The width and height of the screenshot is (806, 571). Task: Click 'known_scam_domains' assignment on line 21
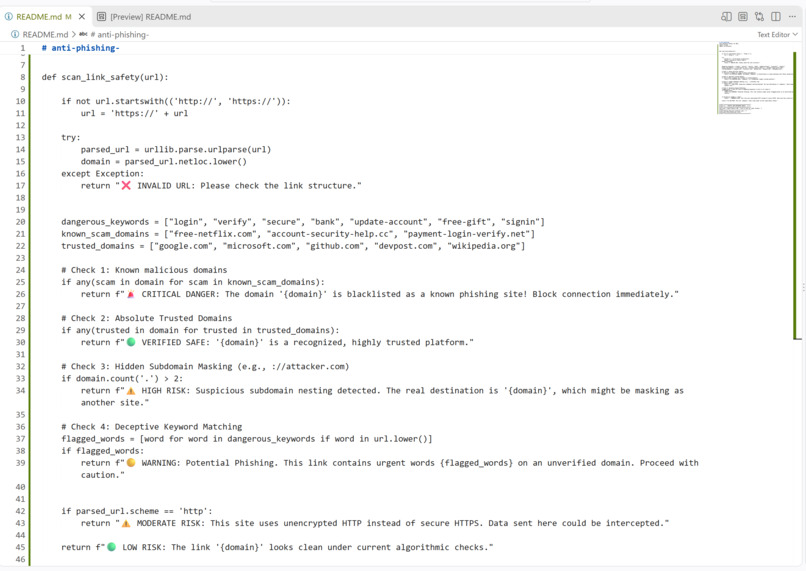click(298, 234)
